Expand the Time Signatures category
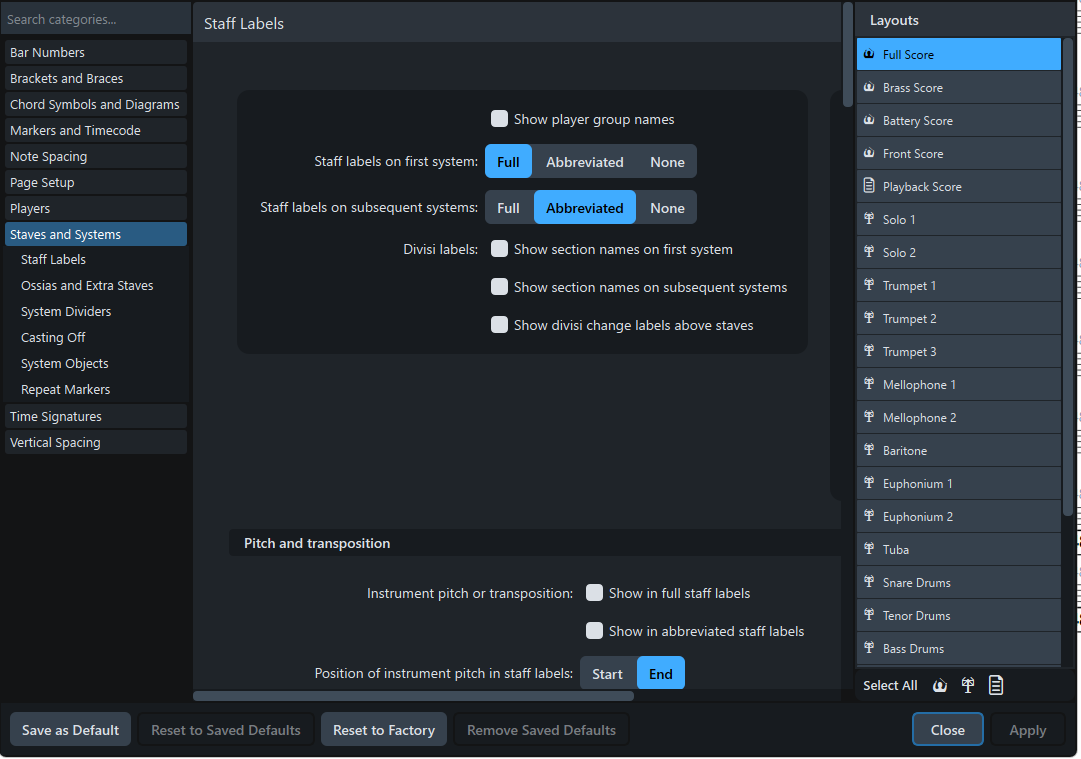Image resolution: width=1081 pixels, height=759 pixels. click(x=95, y=416)
